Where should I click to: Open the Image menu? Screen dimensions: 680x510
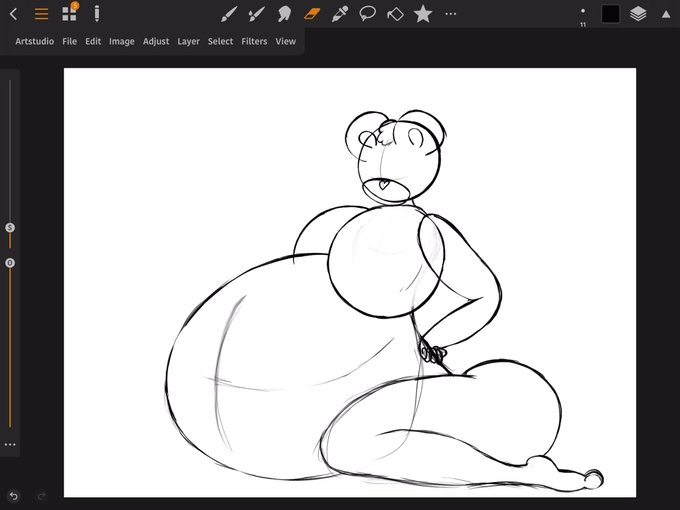pyautogui.click(x=121, y=41)
